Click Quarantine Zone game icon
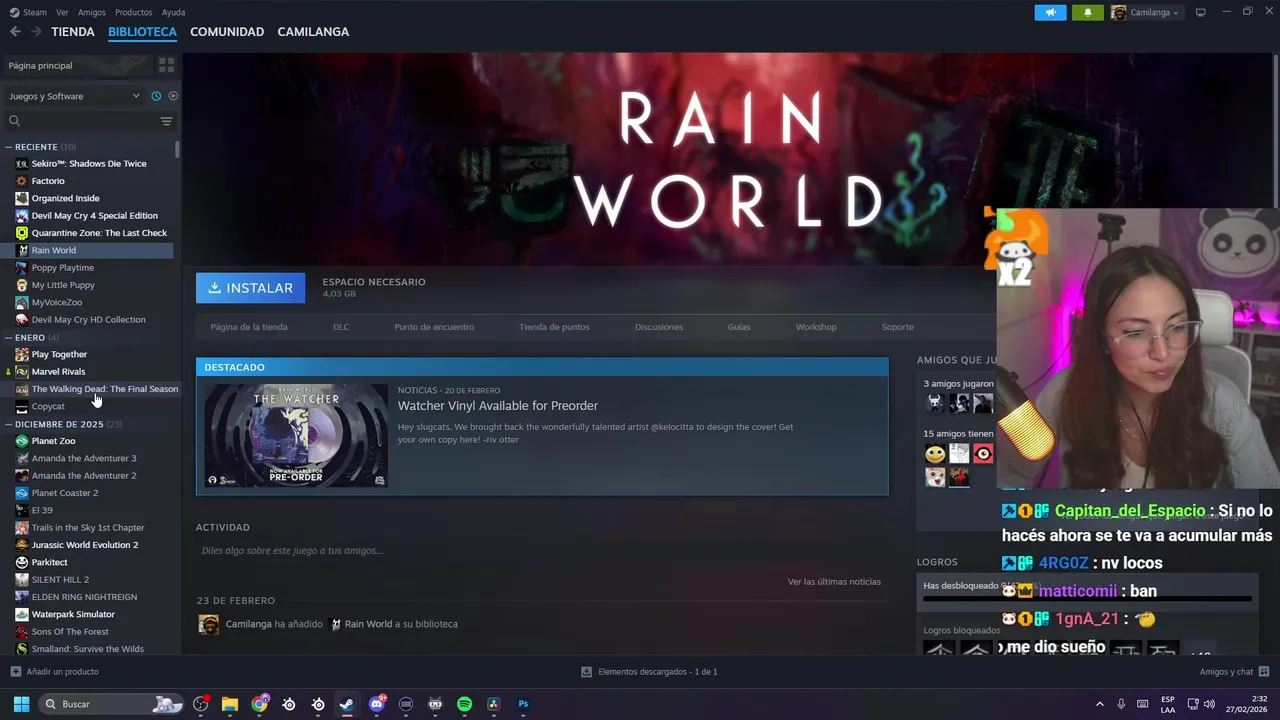This screenshot has width=1280, height=720. click(x=22, y=233)
